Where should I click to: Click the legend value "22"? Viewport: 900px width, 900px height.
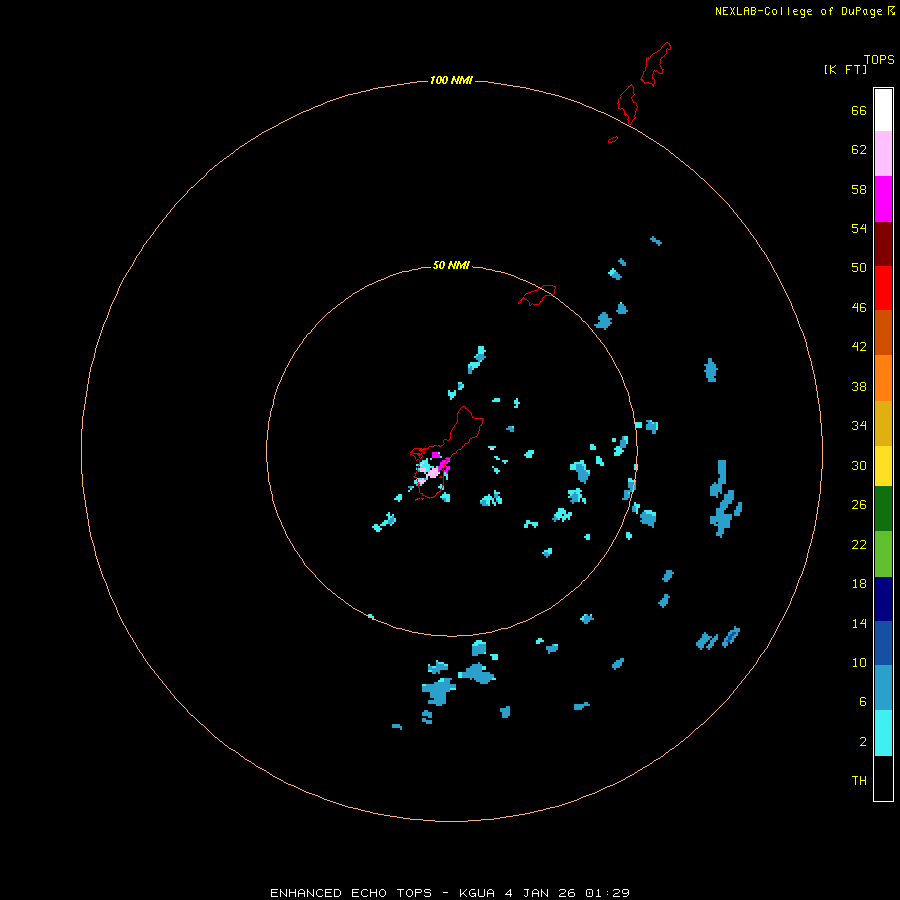[x=859, y=544]
